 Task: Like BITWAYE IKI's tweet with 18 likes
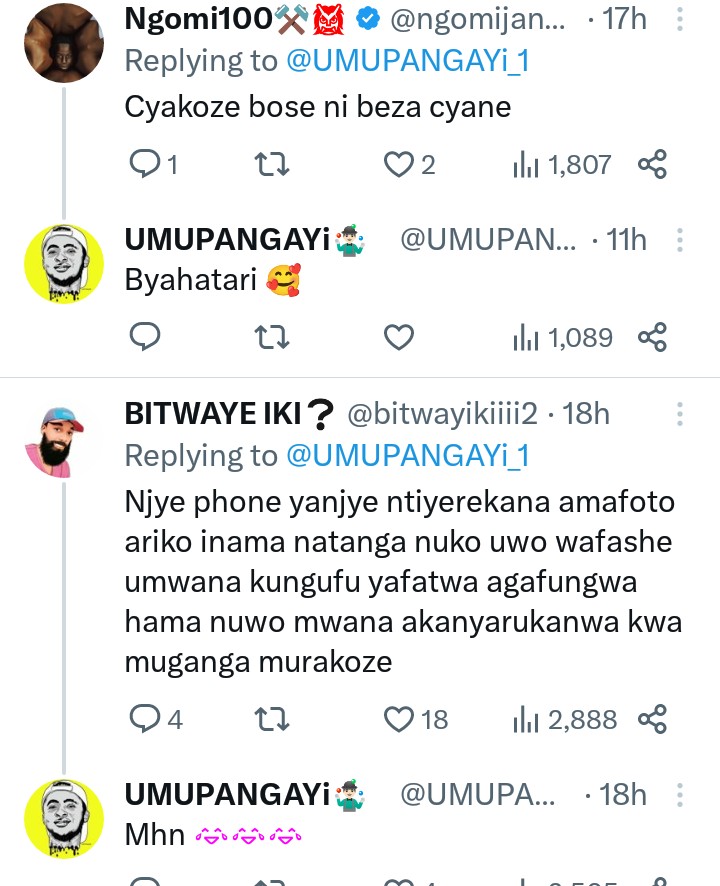coord(400,718)
